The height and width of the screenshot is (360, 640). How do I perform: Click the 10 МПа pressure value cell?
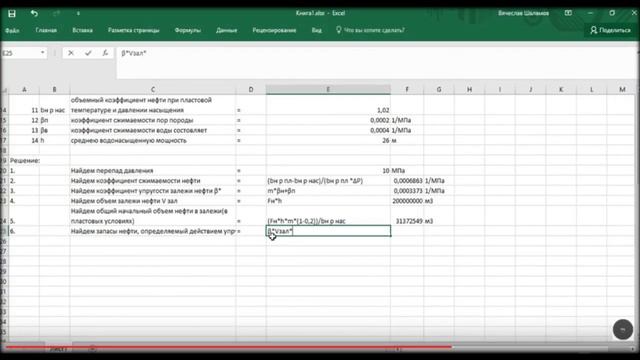point(328,171)
